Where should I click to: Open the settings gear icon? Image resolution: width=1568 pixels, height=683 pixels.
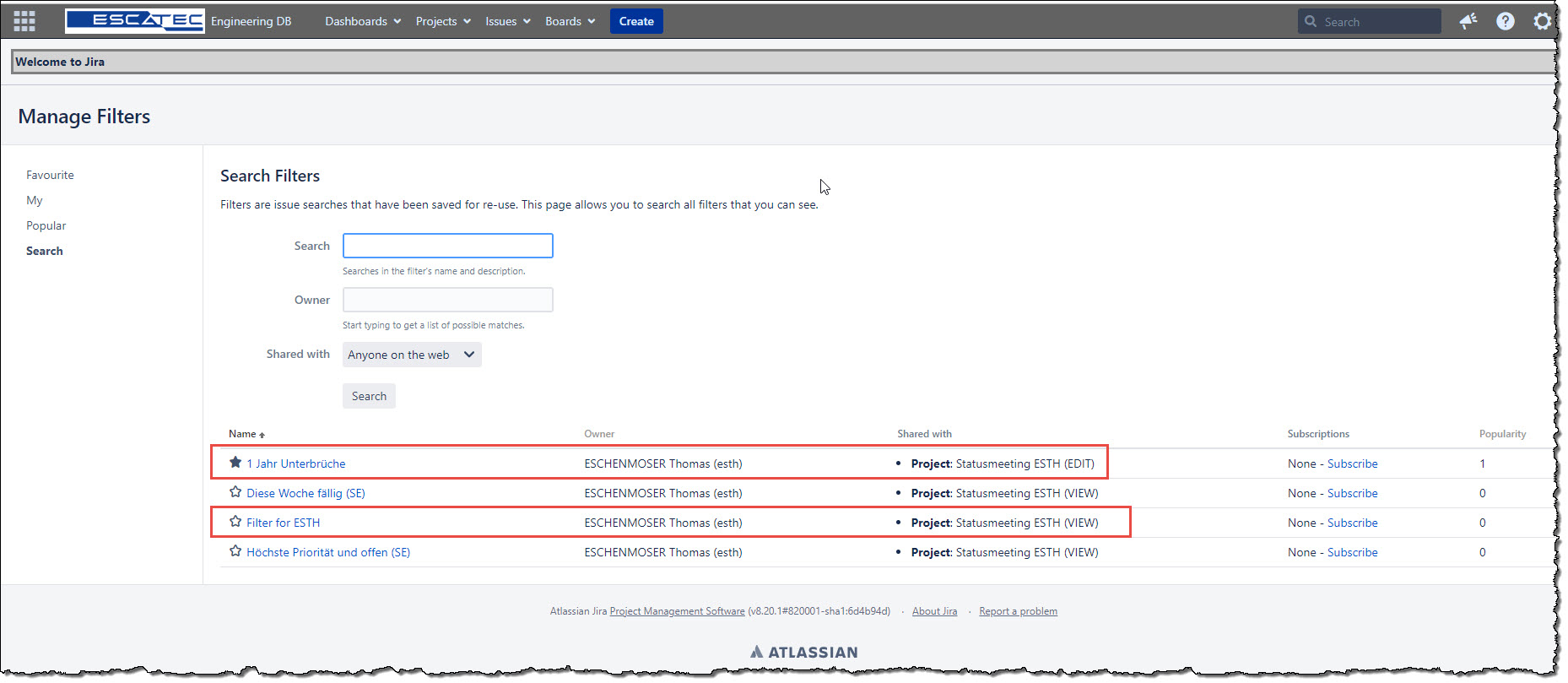tap(1543, 21)
